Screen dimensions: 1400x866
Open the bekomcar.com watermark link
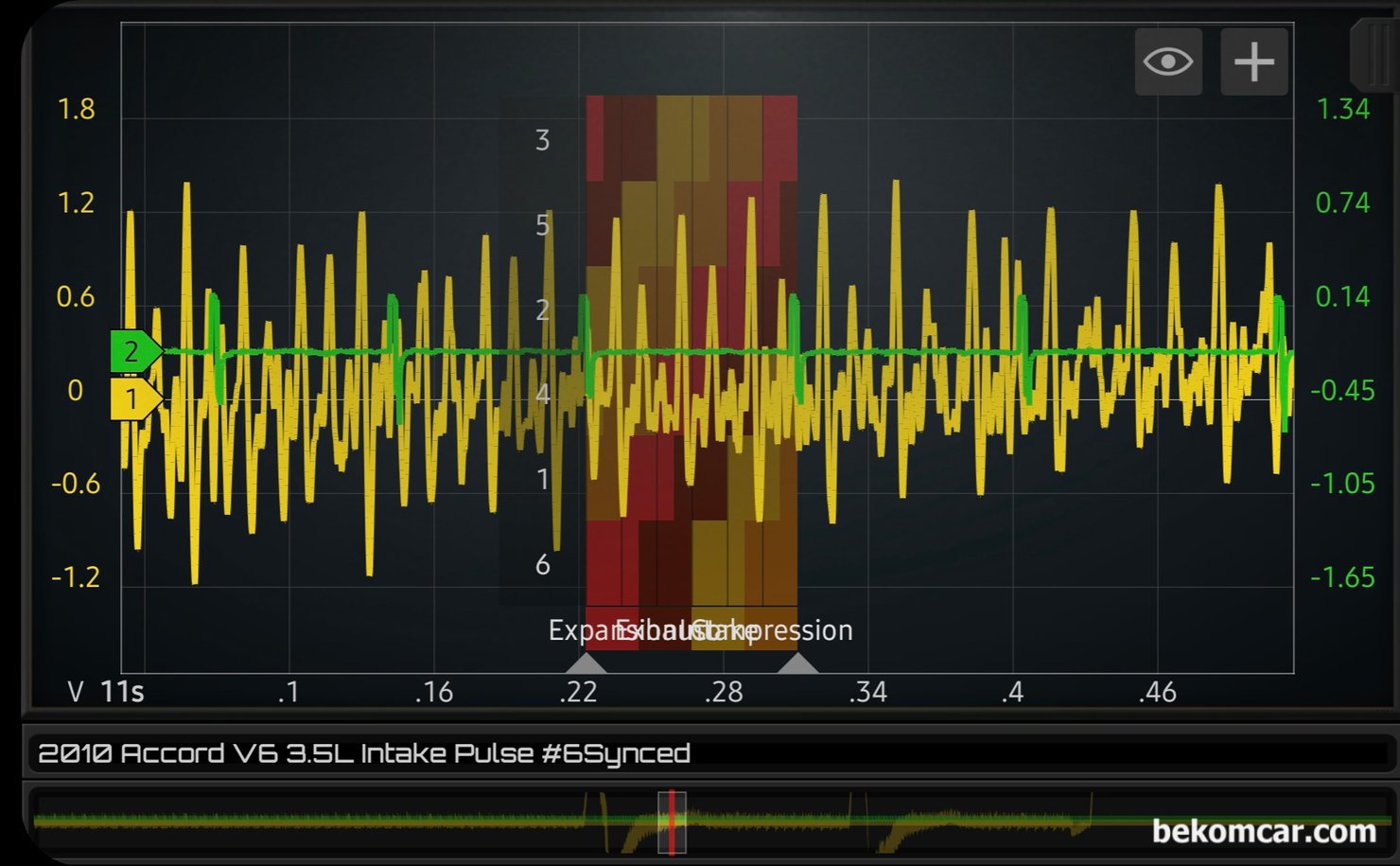pos(1264,832)
